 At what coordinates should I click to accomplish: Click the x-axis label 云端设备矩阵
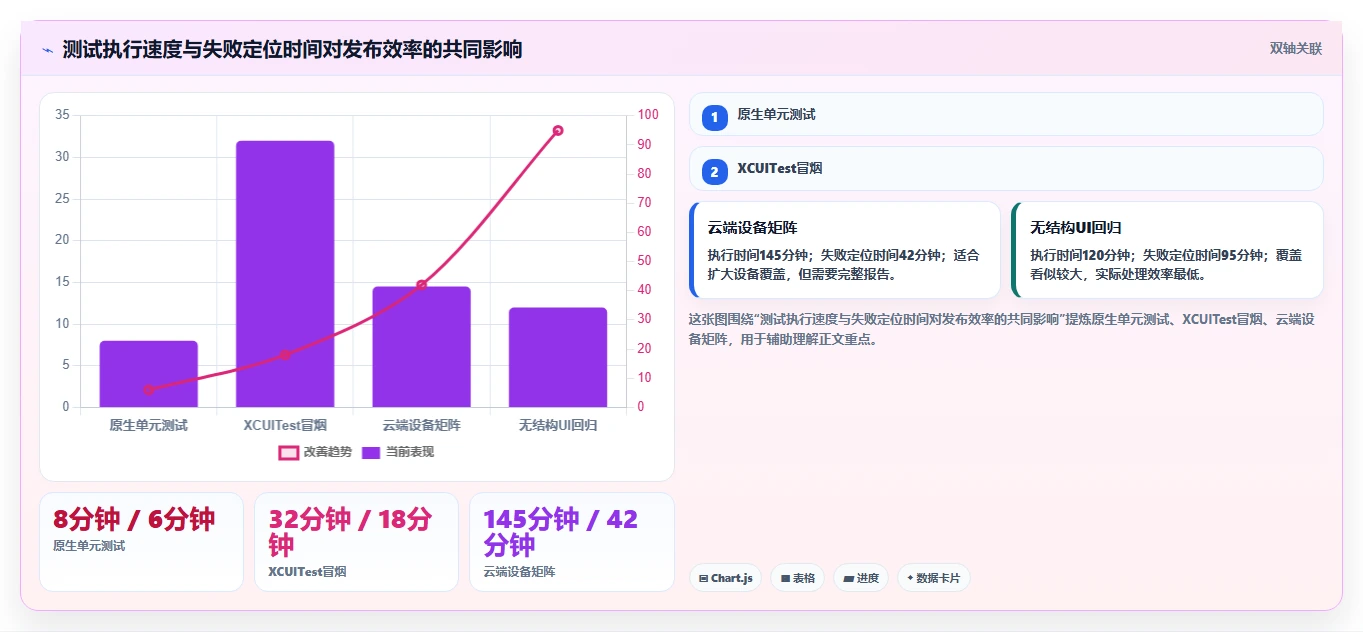pyautogui.click(x=421, y=425)
